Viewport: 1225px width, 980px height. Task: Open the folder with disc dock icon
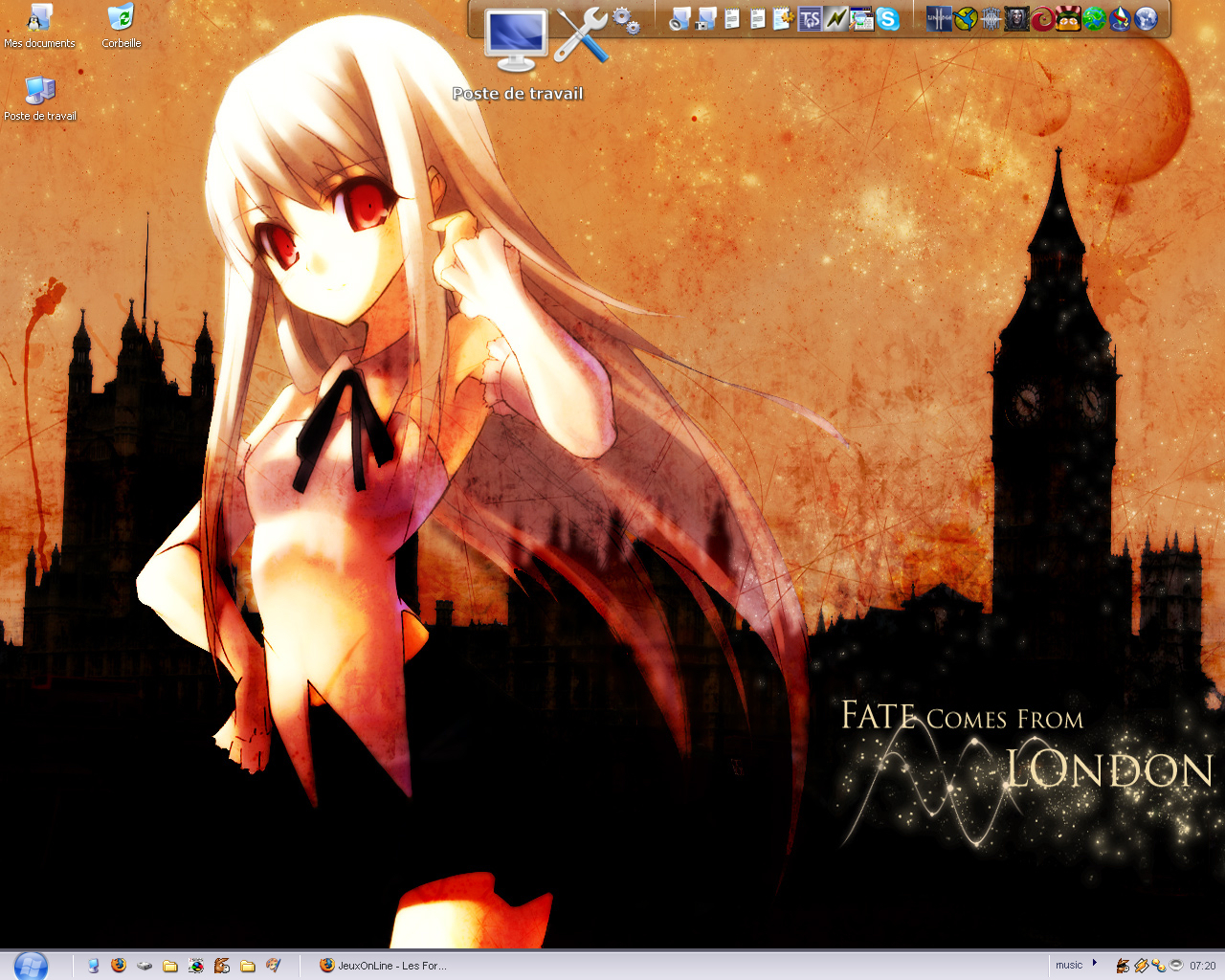pyautogui.click(x=679, y=19)
